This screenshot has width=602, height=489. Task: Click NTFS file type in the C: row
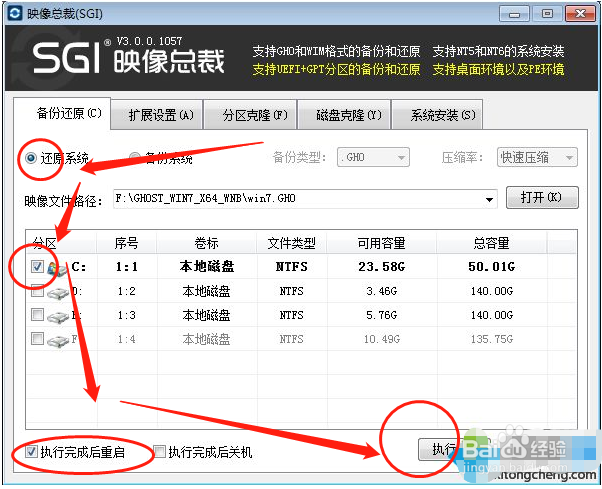pos(292,266)
